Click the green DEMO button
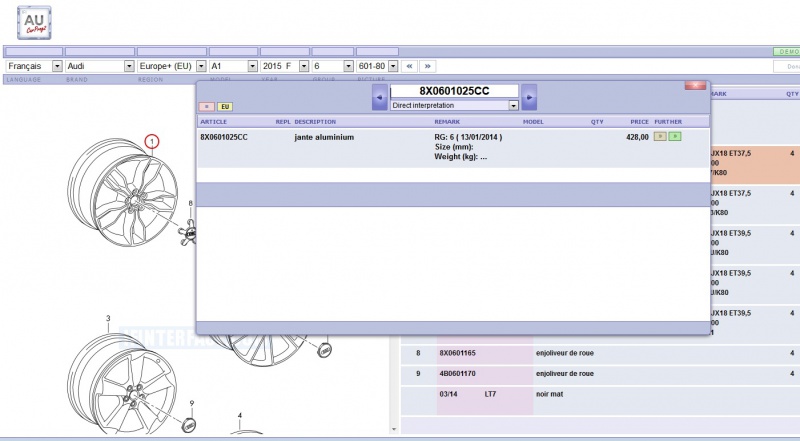This screenshot has width=800, height=441. pyautogui.click(x=786, y=51)
